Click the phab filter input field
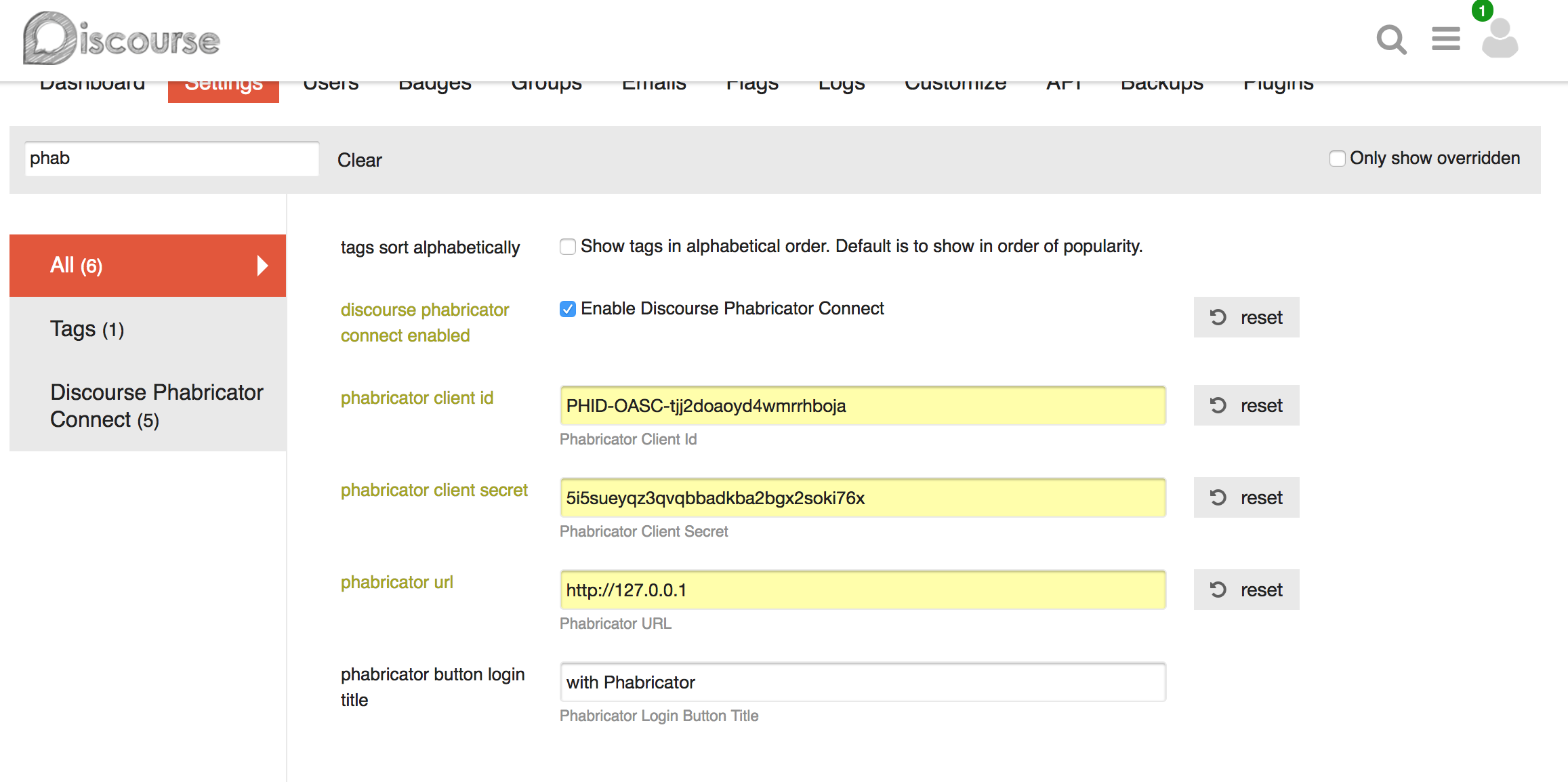Image resolution: width=1568 pixels, height=782 pixels. click(172, 159)
